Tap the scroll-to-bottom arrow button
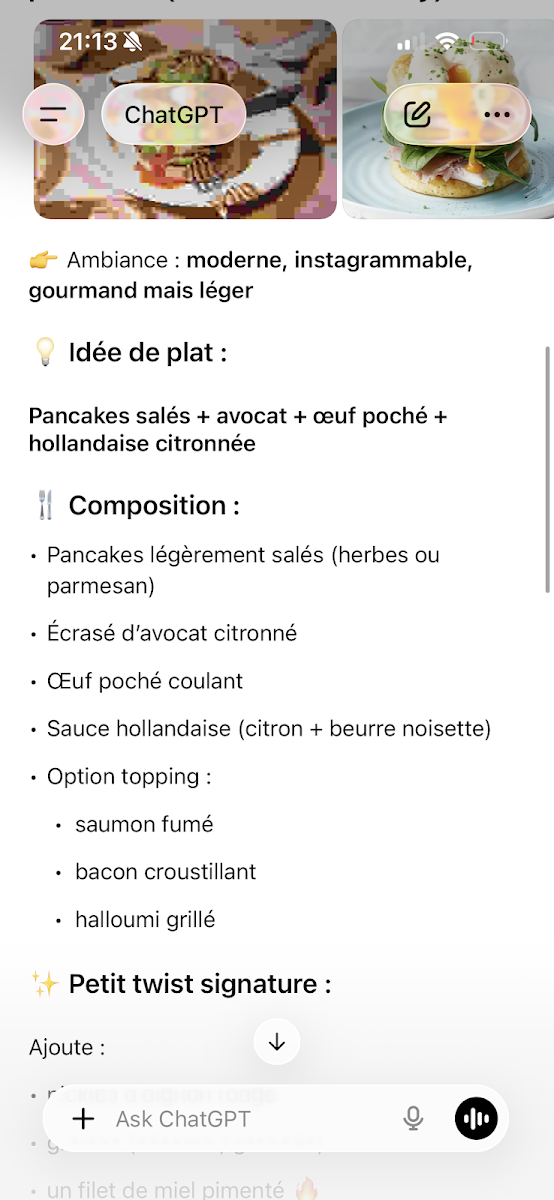The image size is (554, 1200). (x=277, y=1042)
